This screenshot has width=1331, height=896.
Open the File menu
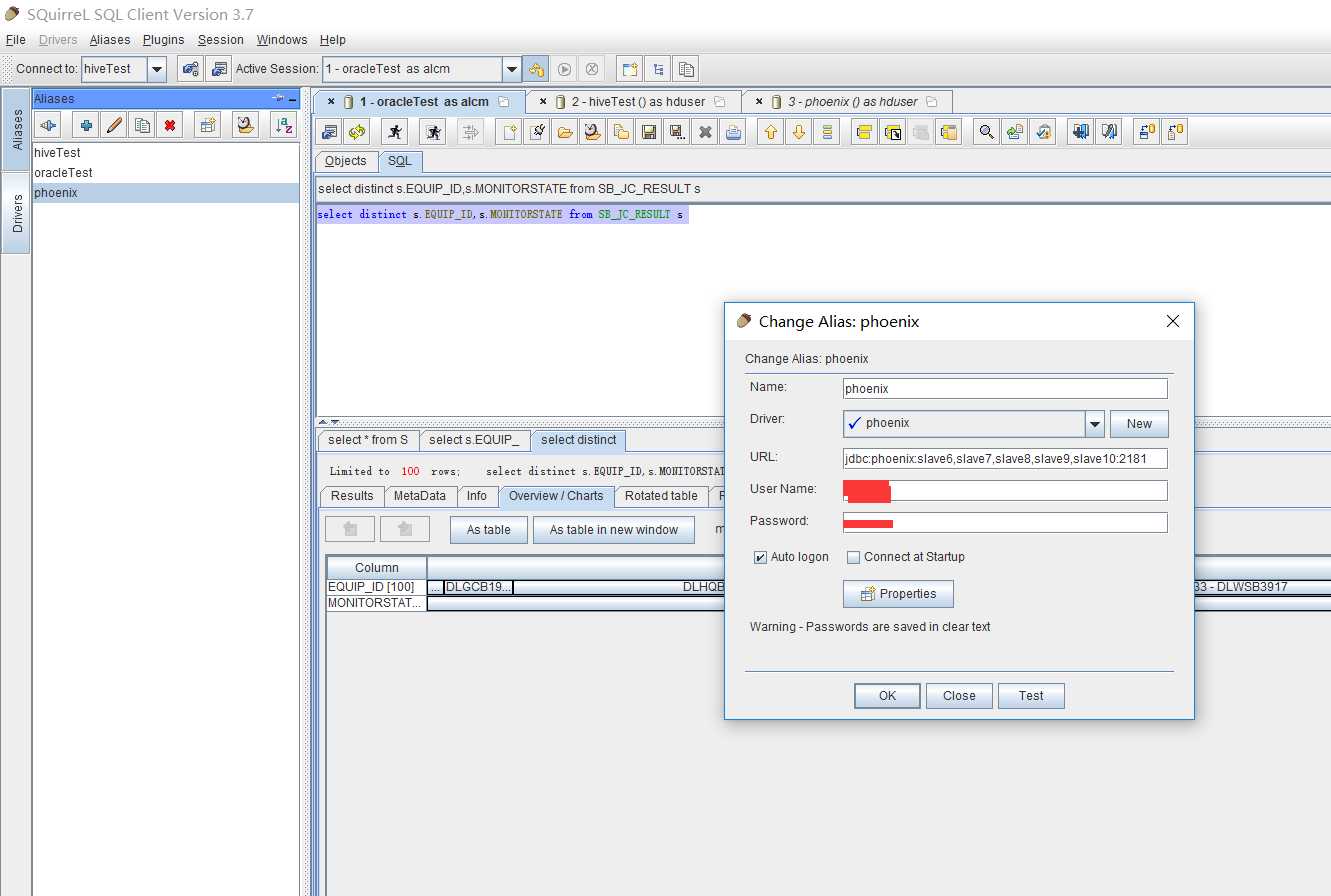coord(16,40)
